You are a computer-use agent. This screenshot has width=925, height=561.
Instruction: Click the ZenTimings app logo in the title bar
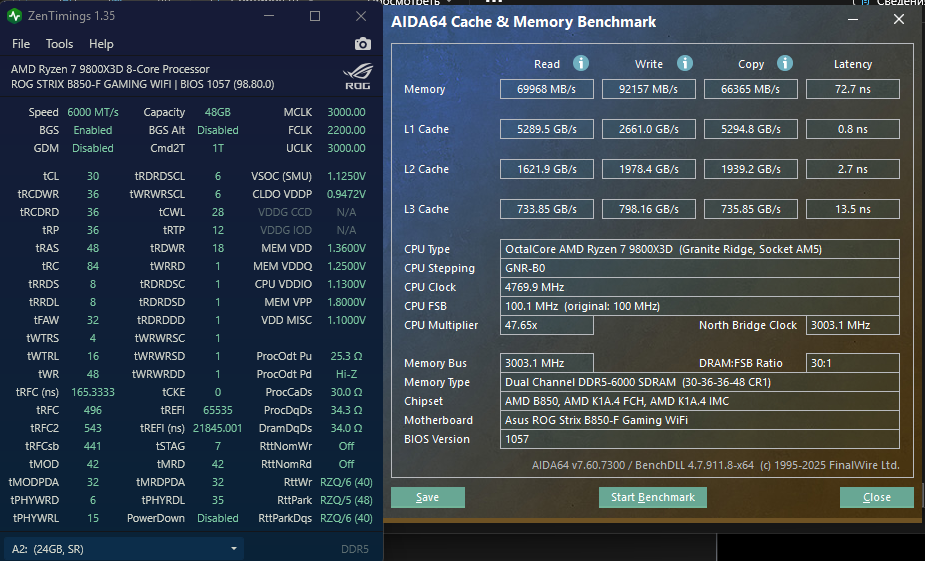(x=14, y=16)
